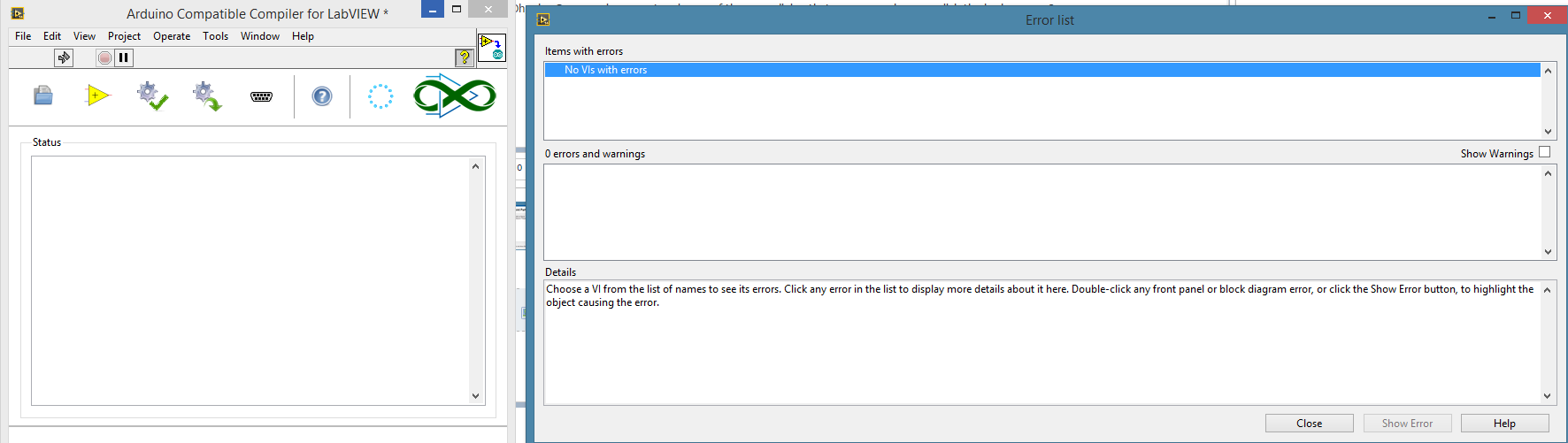
Task: Click the '0 errors and warnings' label
Action: tap(595, 154)
